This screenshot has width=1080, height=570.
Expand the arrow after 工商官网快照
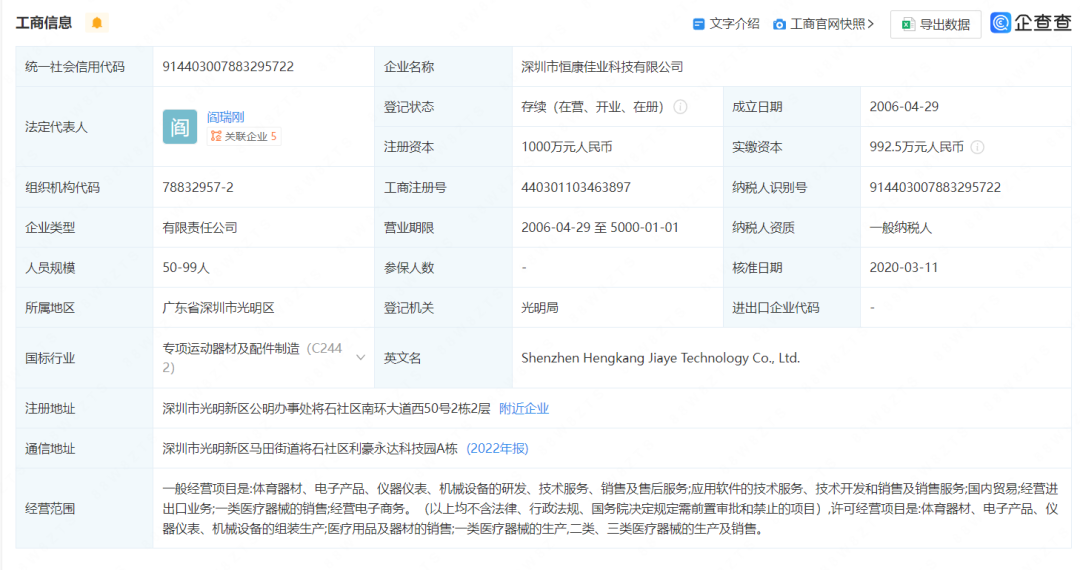tap(871, 23)
